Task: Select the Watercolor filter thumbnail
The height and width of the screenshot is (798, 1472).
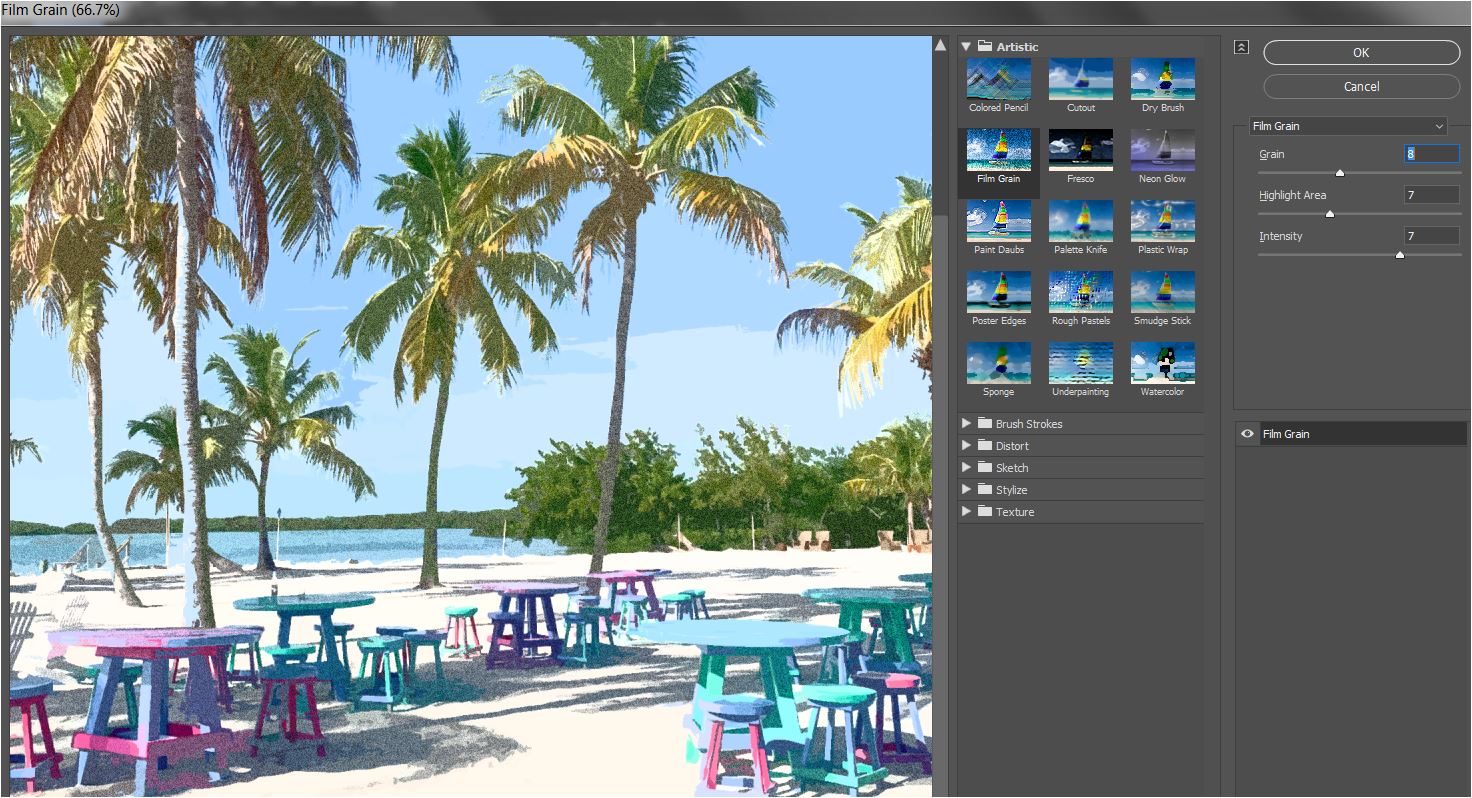Action: 1162,363
